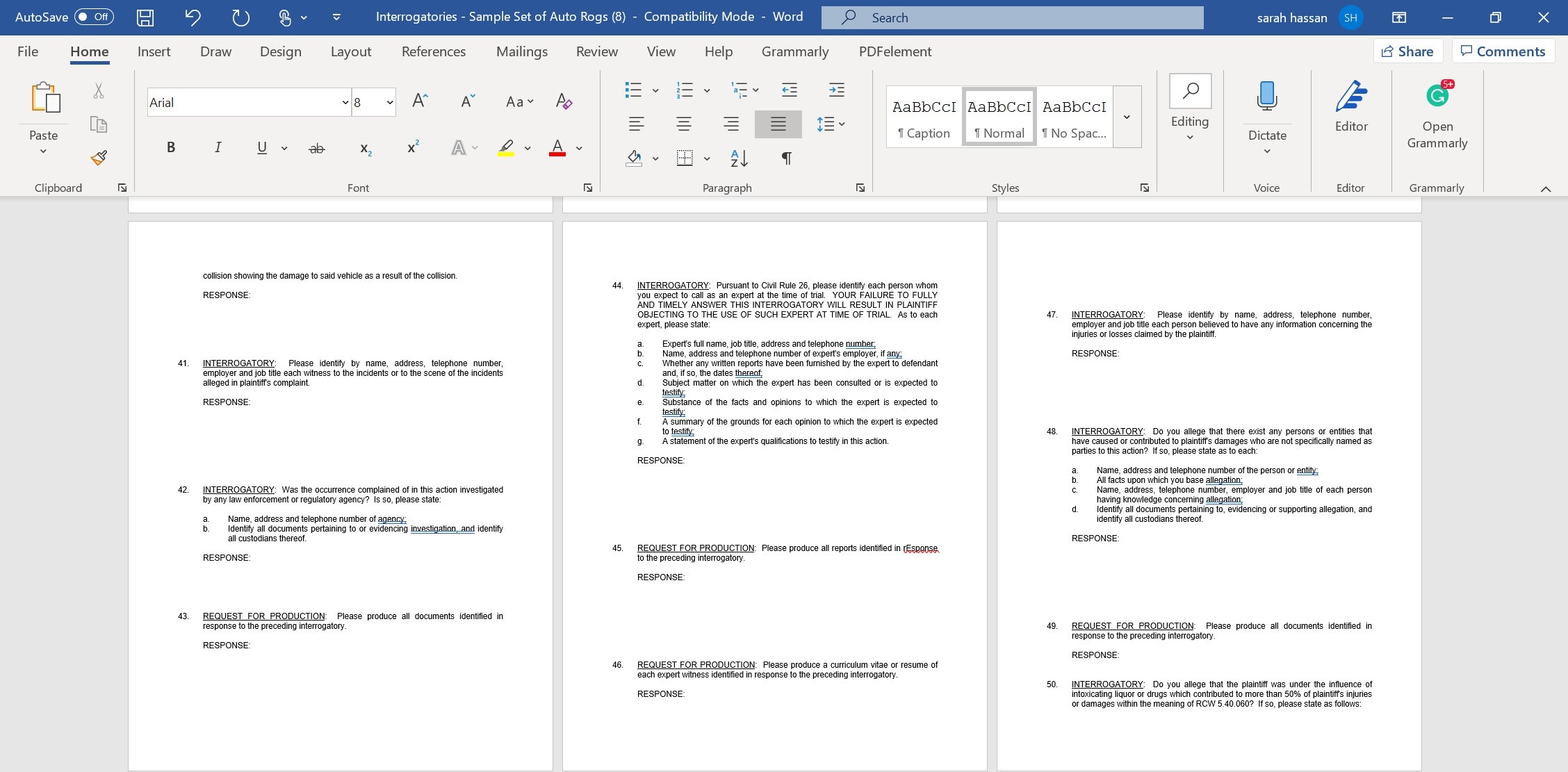The image size is (1568, 772).
Task: Click the Save icon in title bar
Action: pyautogui.click(x=145, y=17)
